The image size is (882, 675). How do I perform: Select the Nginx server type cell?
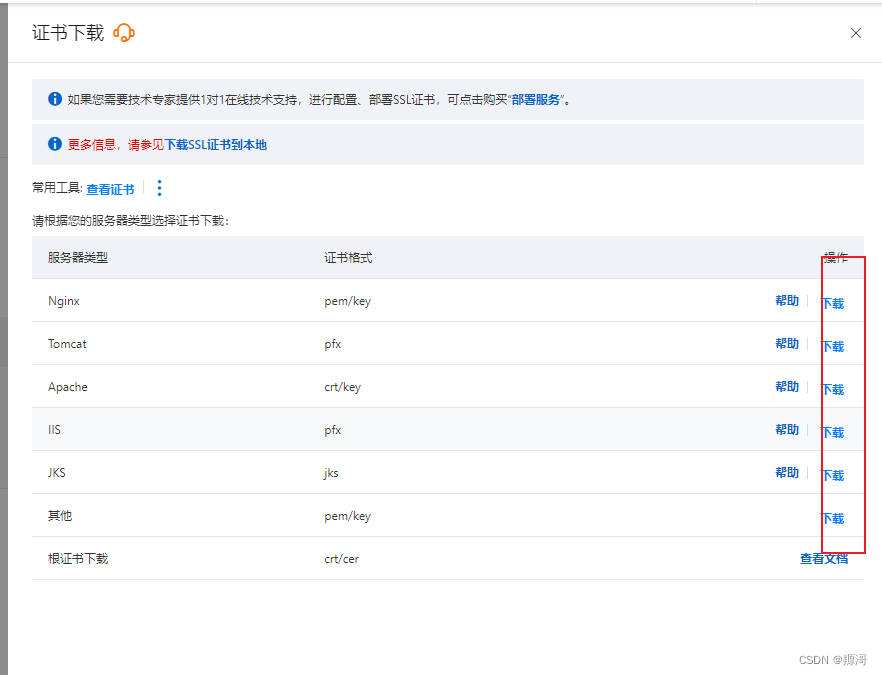tap(64, 301)
